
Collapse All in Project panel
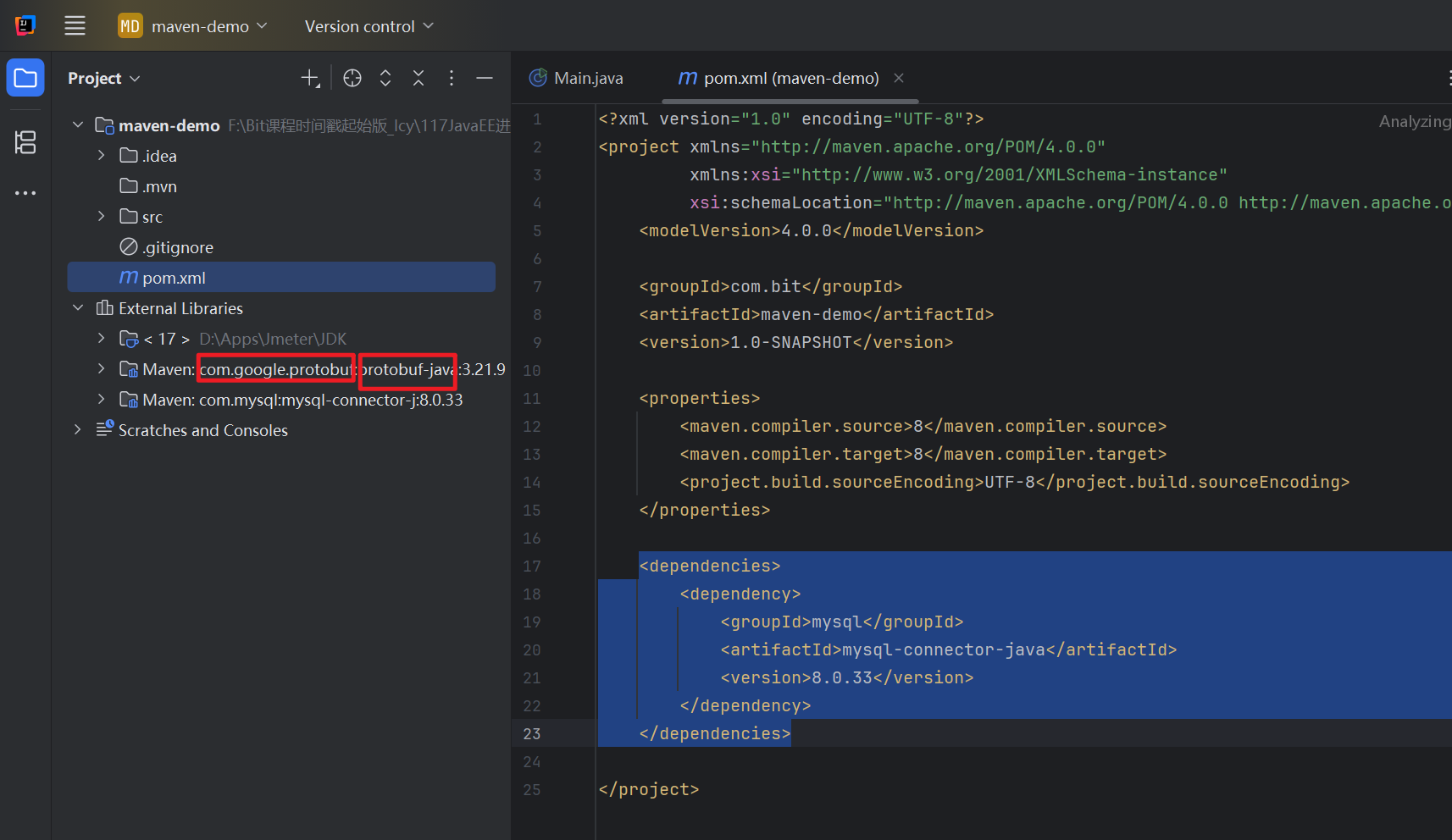pyautogui.click(x=418, y=78)
